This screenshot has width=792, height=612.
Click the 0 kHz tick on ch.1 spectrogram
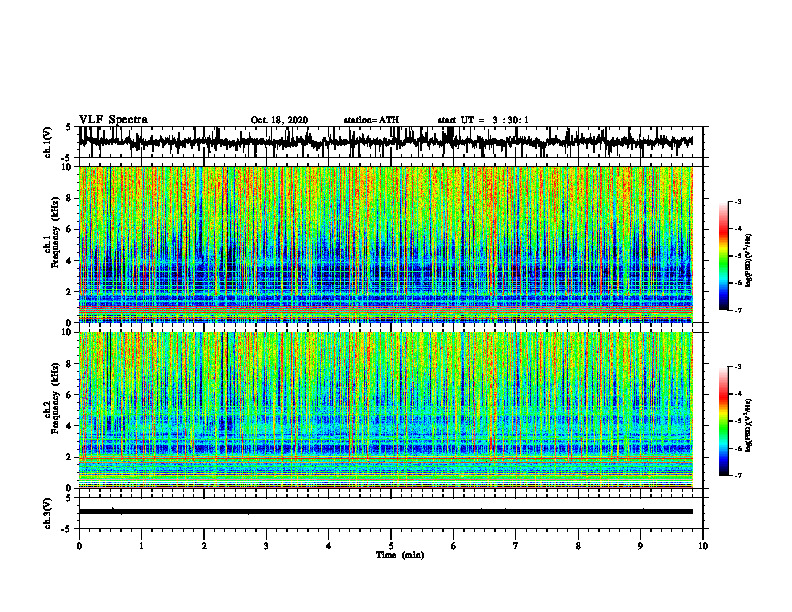[x=69, y=323]
